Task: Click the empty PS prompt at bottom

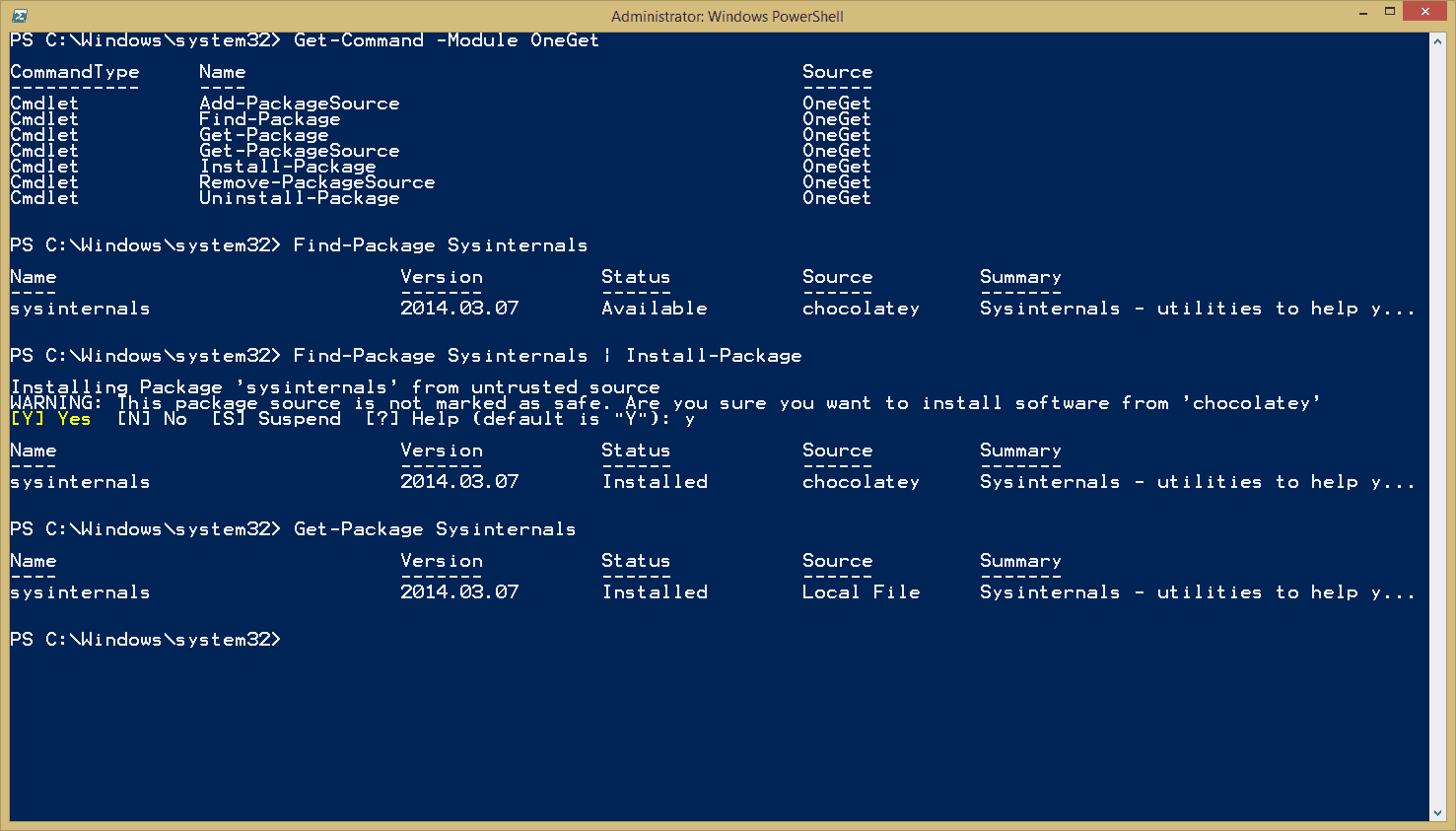Action: click(x=146, y=639)
